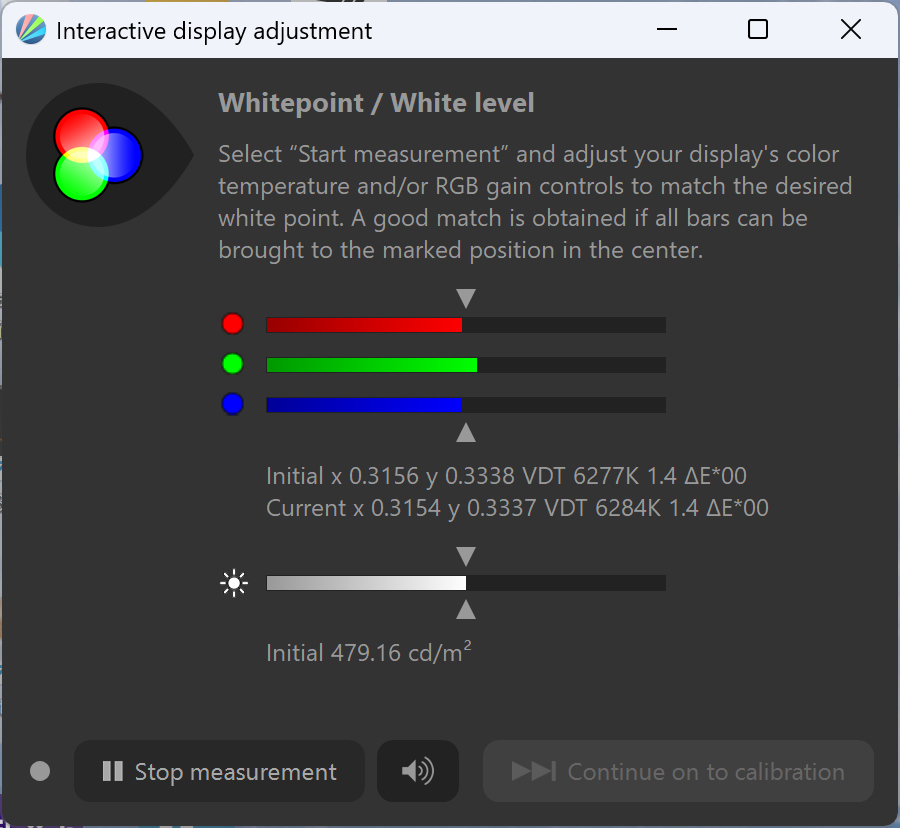Maximize the Interactive display adjustment window
900x828 pixels.
click(x=758, y=29)
